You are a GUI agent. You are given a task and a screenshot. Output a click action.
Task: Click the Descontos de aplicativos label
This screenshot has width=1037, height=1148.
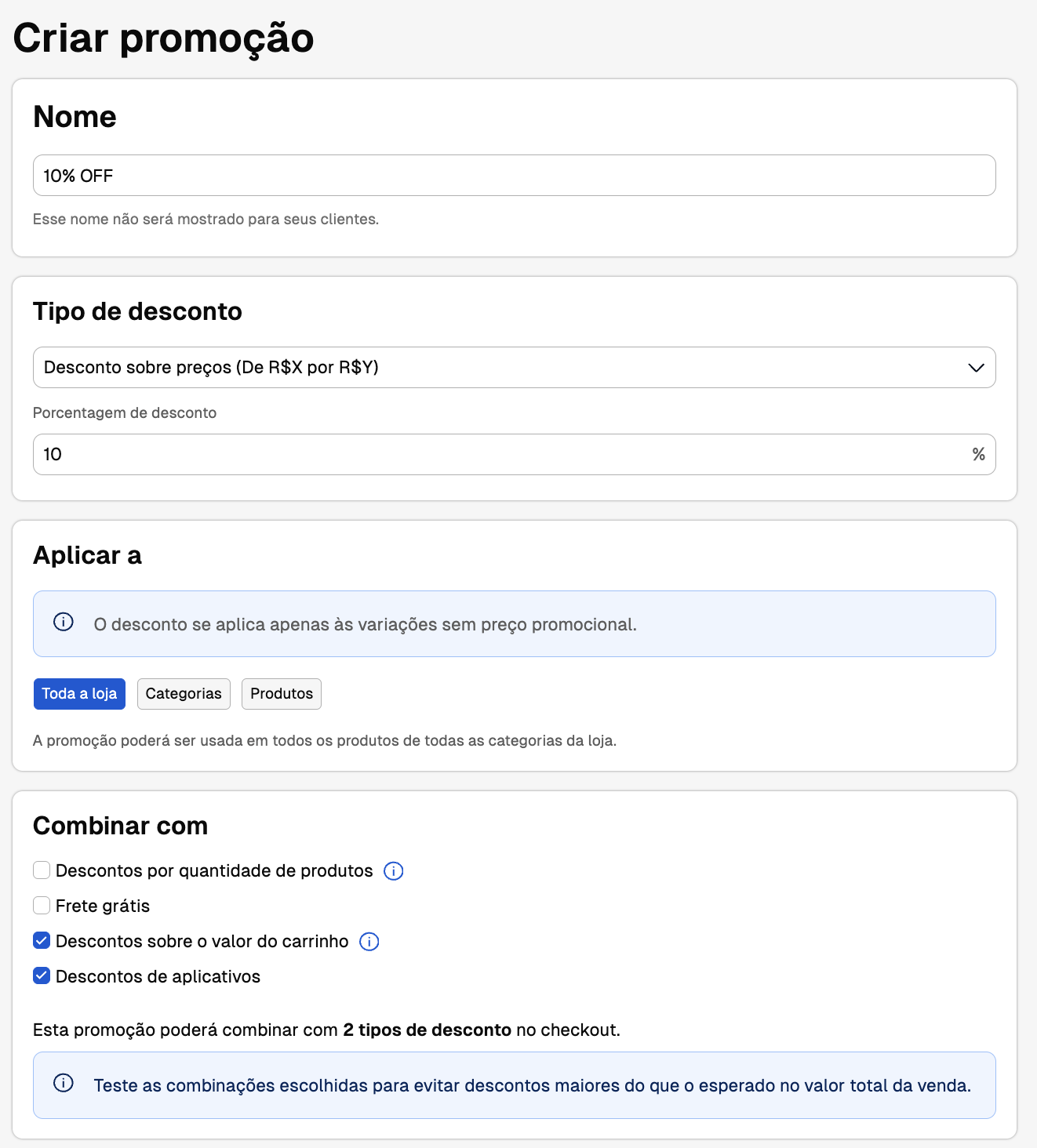tap(158, 977)
